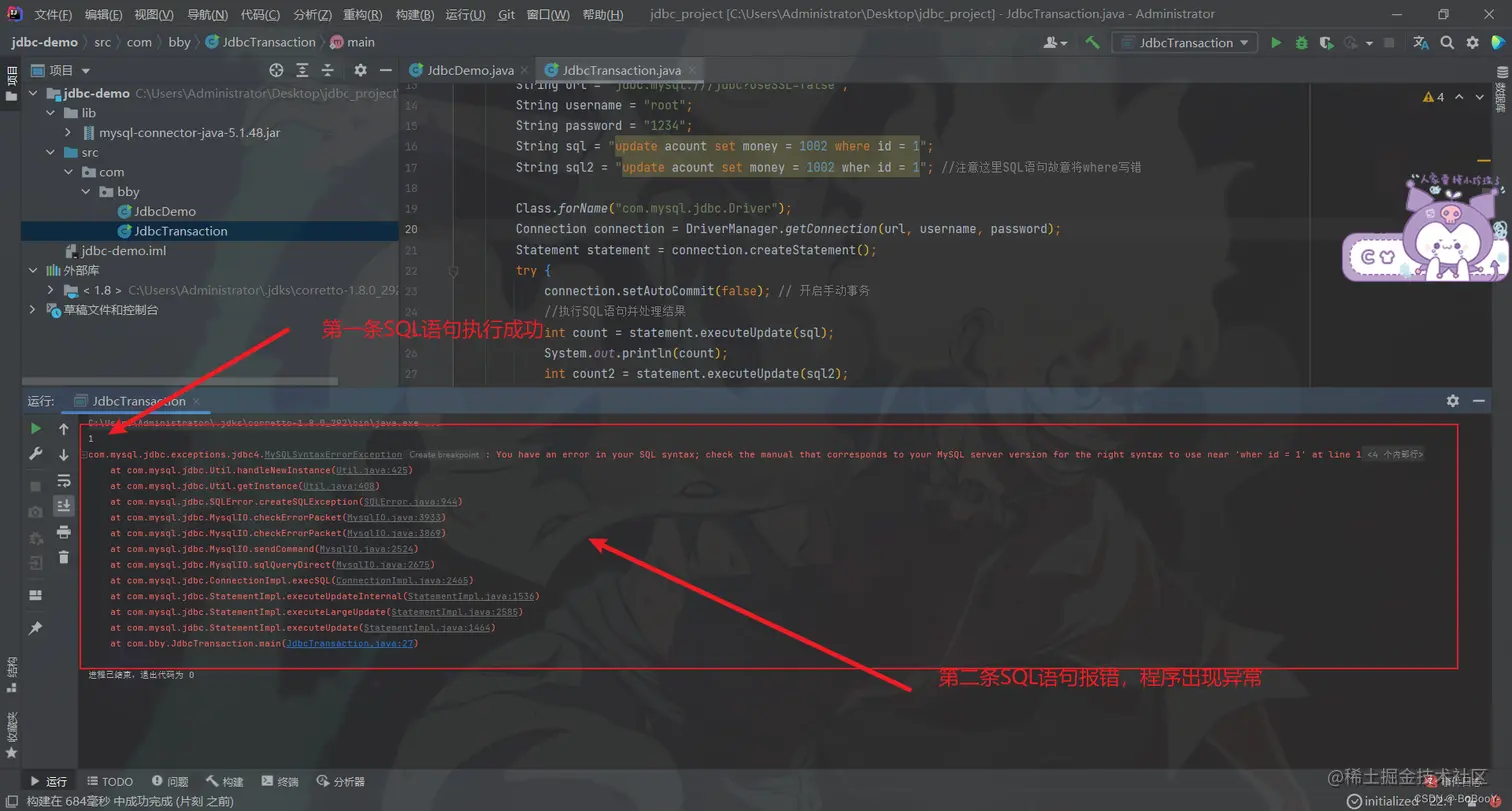Open the run configuration JdbcTransaction dropdown
This screenshot has height=811, width=1512.
[x=1185, y=43]
